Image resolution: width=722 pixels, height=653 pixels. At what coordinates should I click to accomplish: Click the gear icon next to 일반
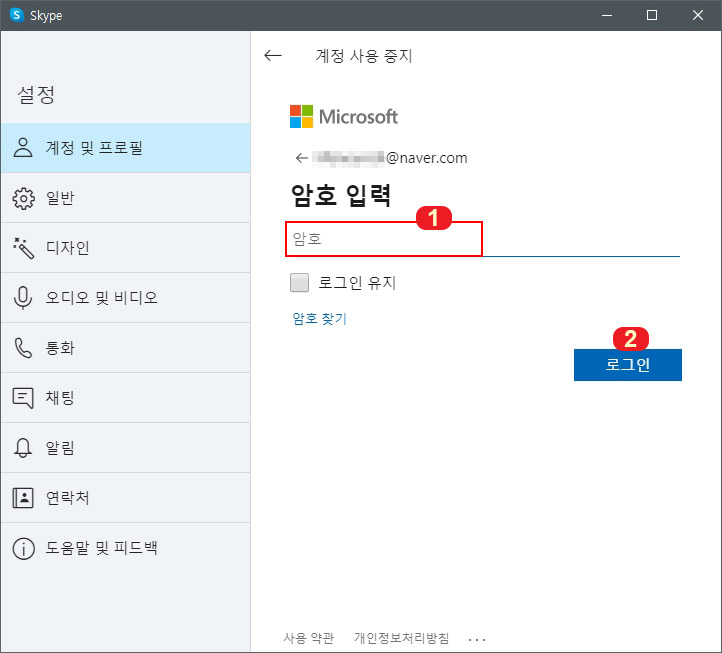(23, 198)
